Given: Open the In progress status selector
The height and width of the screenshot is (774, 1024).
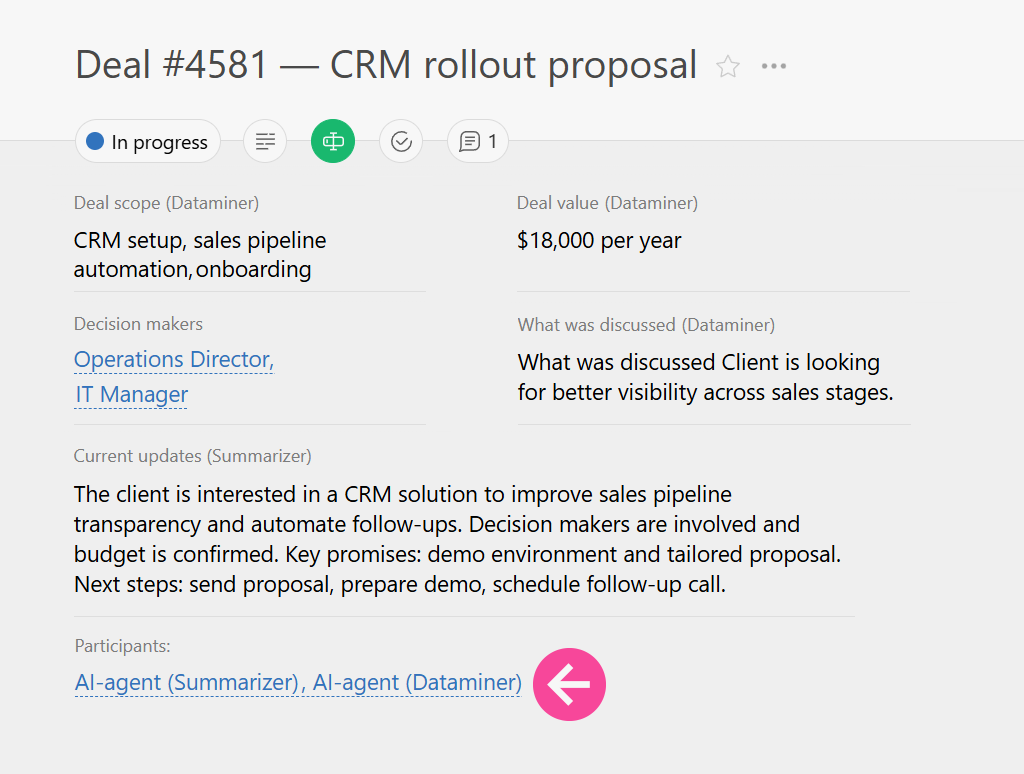Looking at the screenshot, I should [148, 141].
